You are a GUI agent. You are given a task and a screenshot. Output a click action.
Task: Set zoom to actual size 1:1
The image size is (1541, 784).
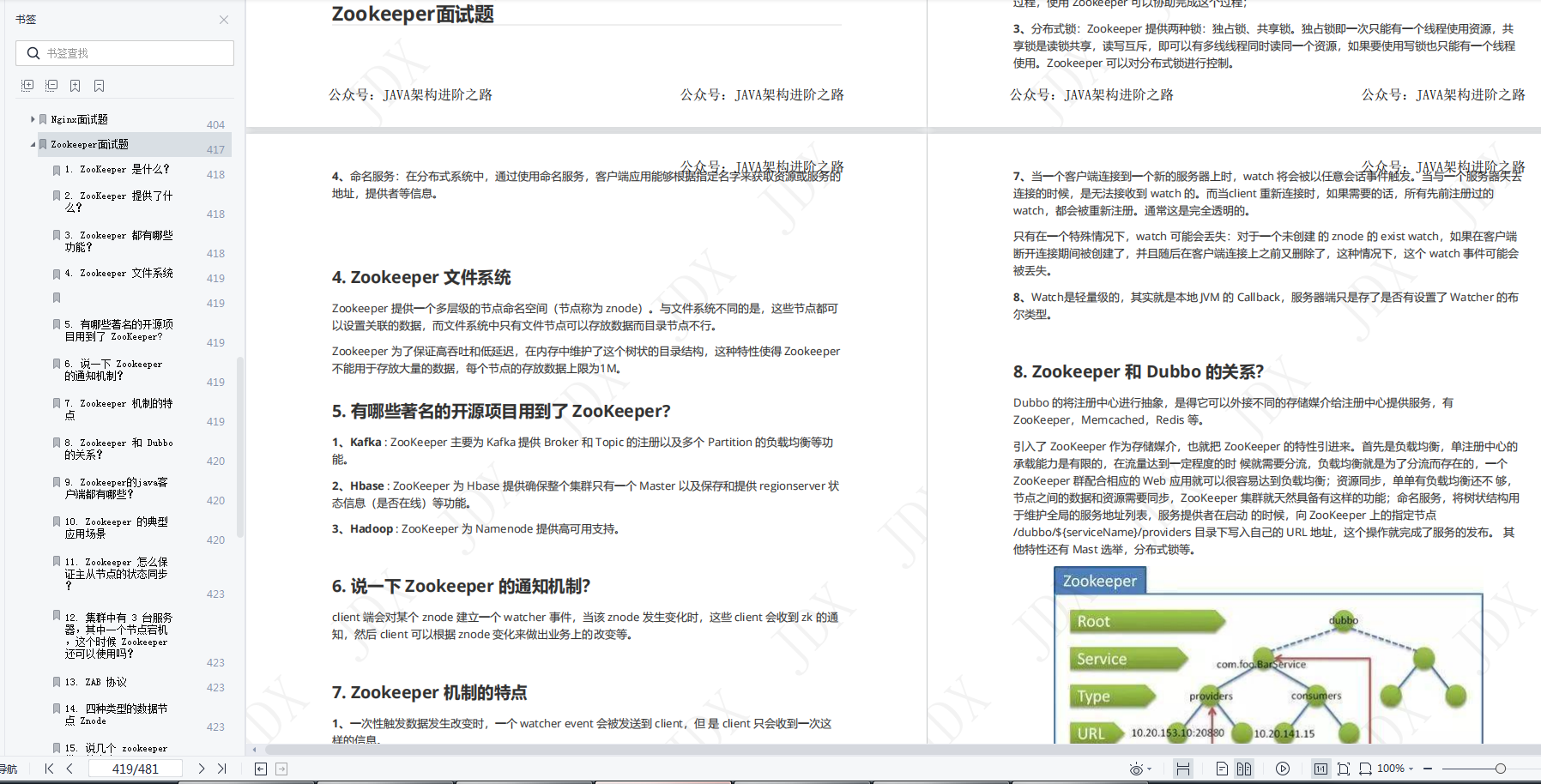coord(1321,769)
